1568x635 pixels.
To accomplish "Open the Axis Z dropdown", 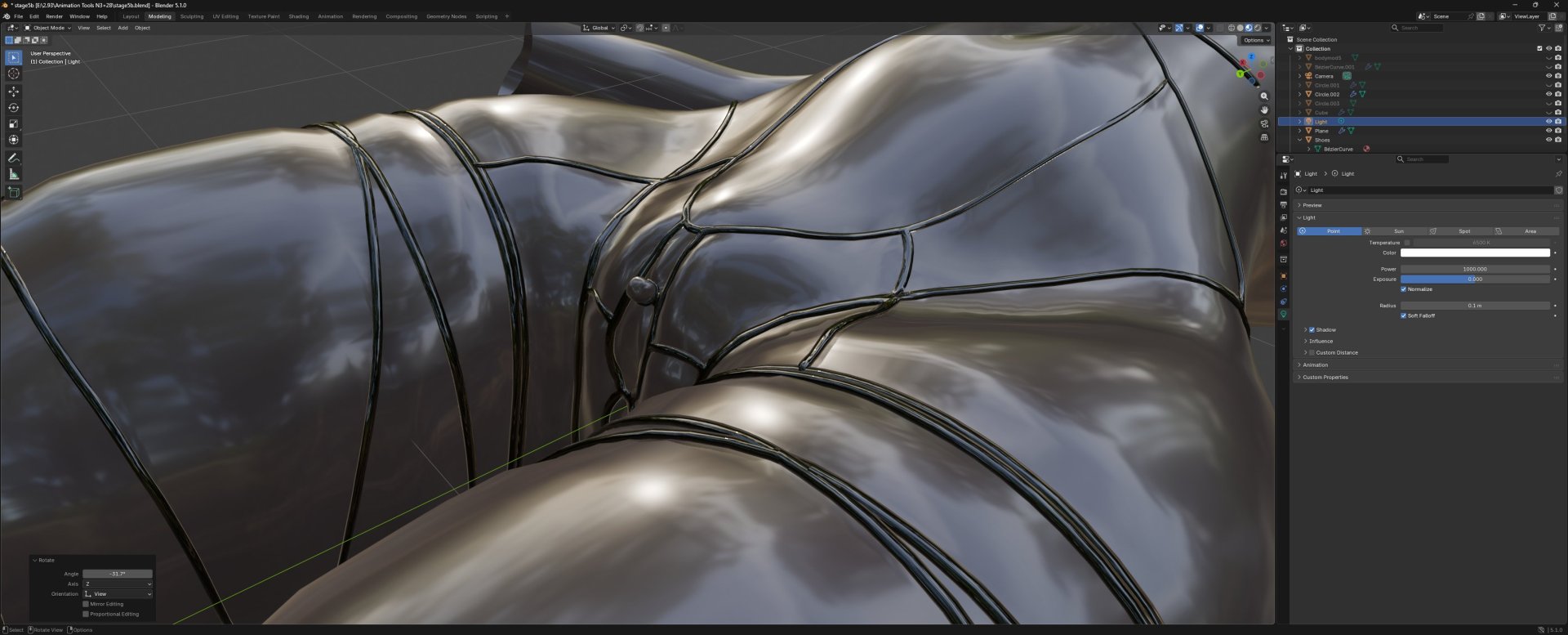I will [118, 584].
